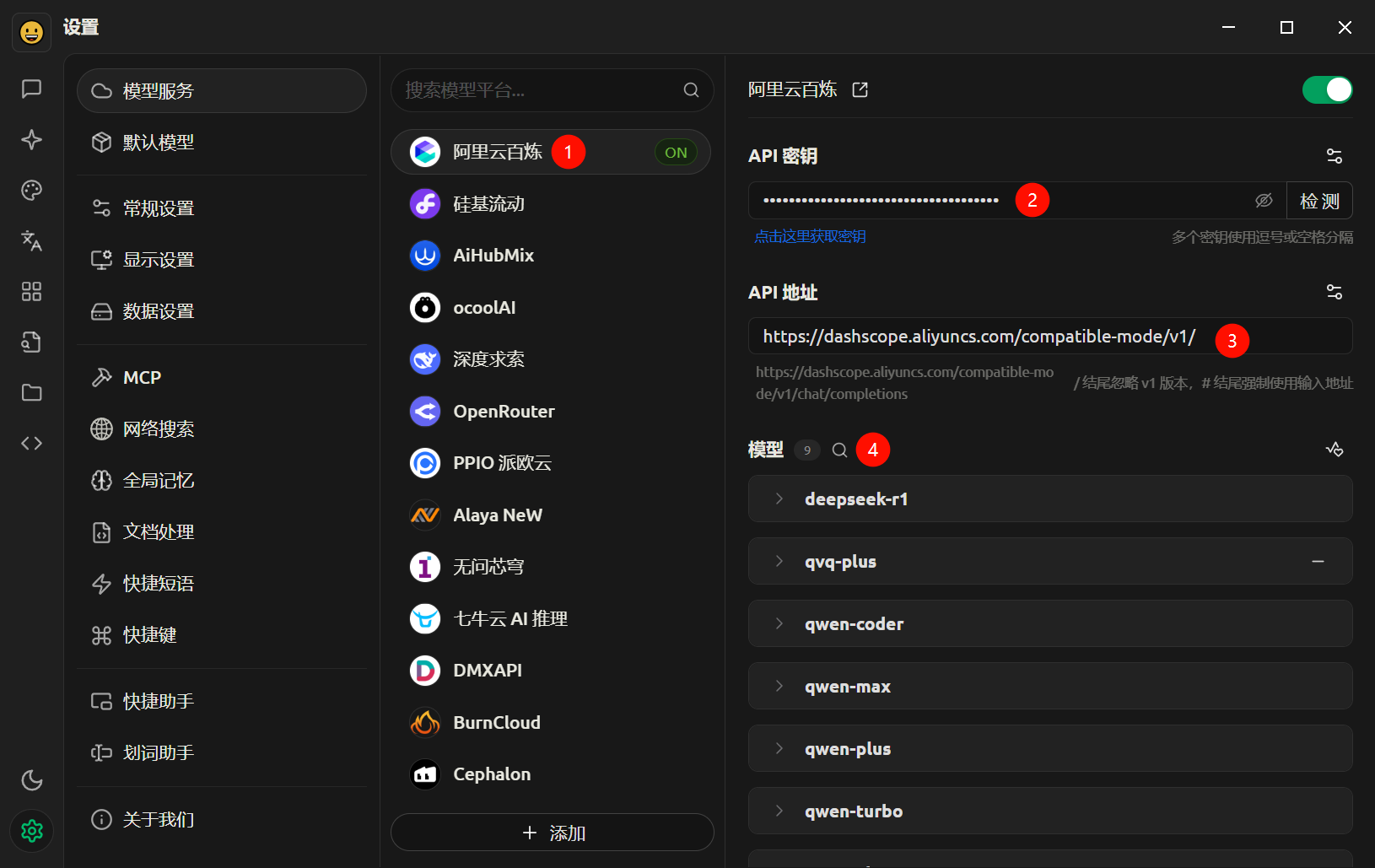Select the Alaya NeW provider

[550, 515]
